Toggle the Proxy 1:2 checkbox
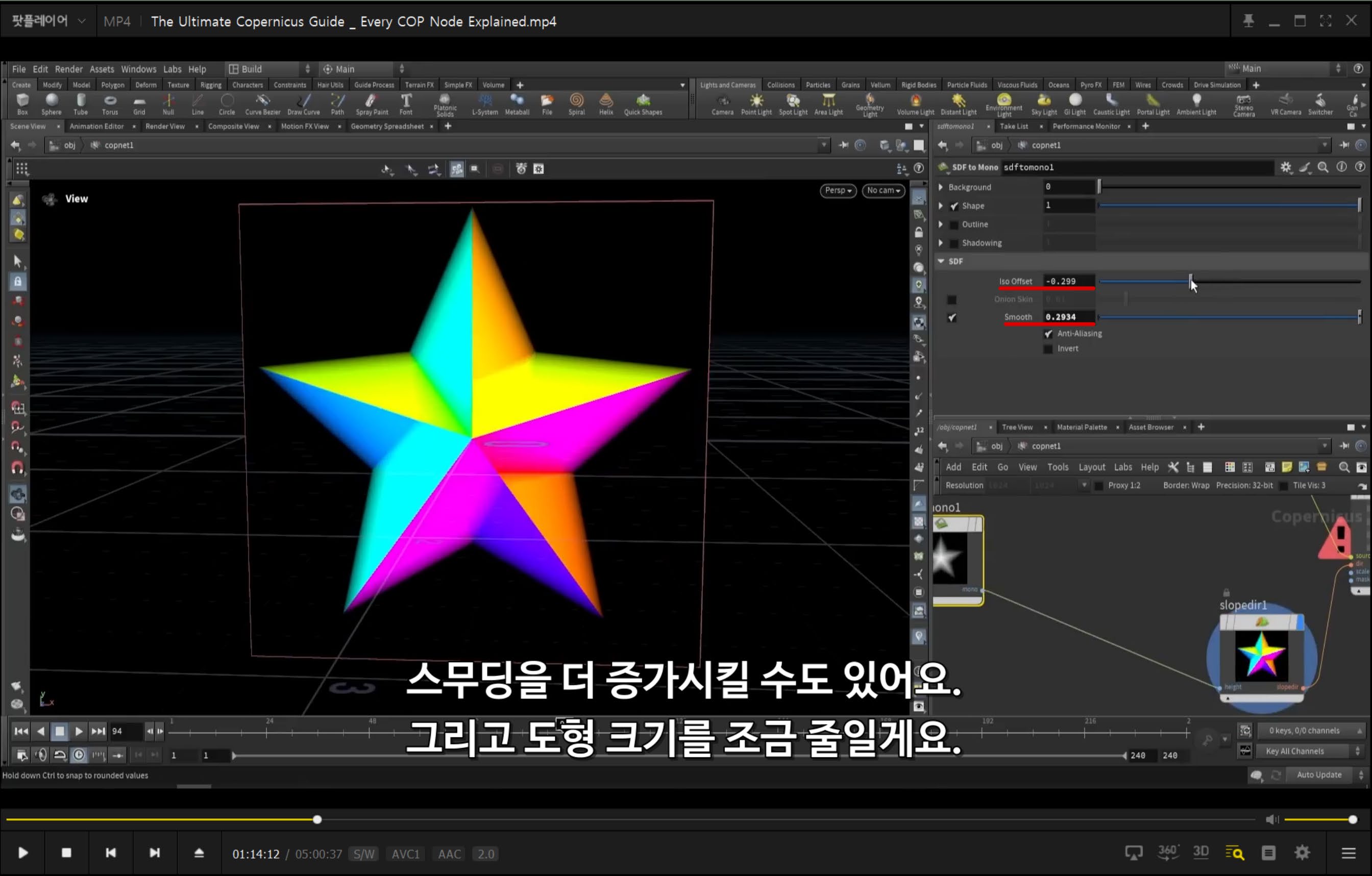 pyautogui.click(x=1098, y=486)
